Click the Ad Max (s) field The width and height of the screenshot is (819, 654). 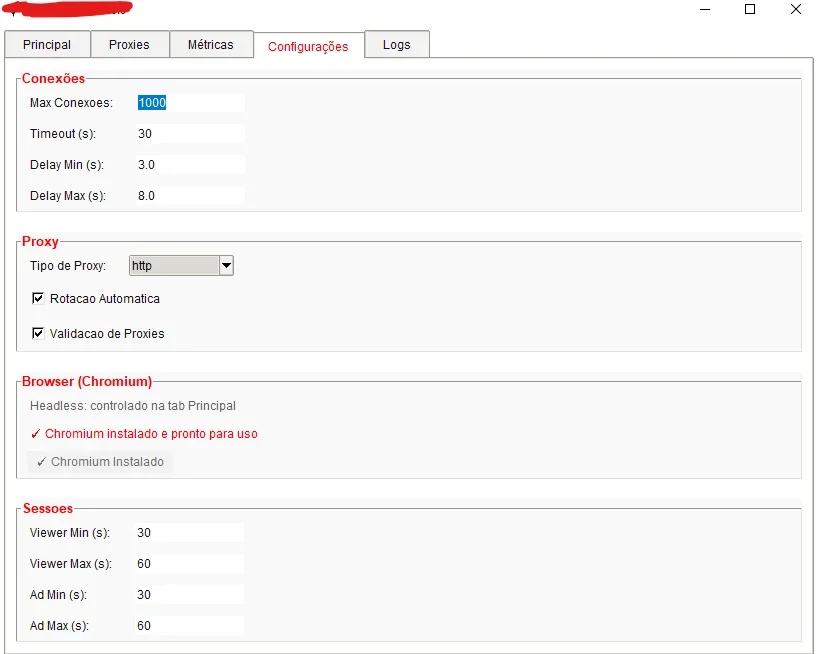pyautogui.click(x=189, y=626)
